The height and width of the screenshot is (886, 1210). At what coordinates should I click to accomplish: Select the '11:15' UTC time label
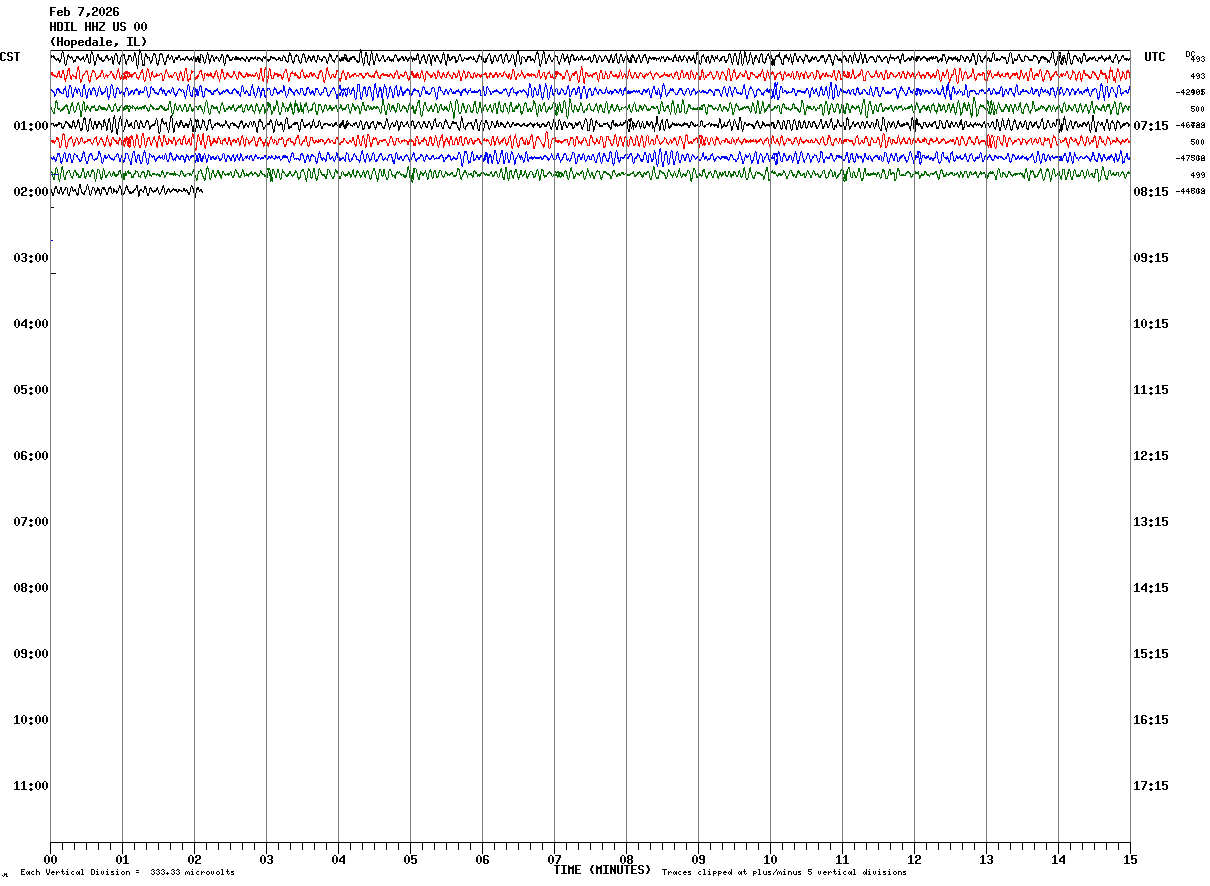coord(1151,390)
